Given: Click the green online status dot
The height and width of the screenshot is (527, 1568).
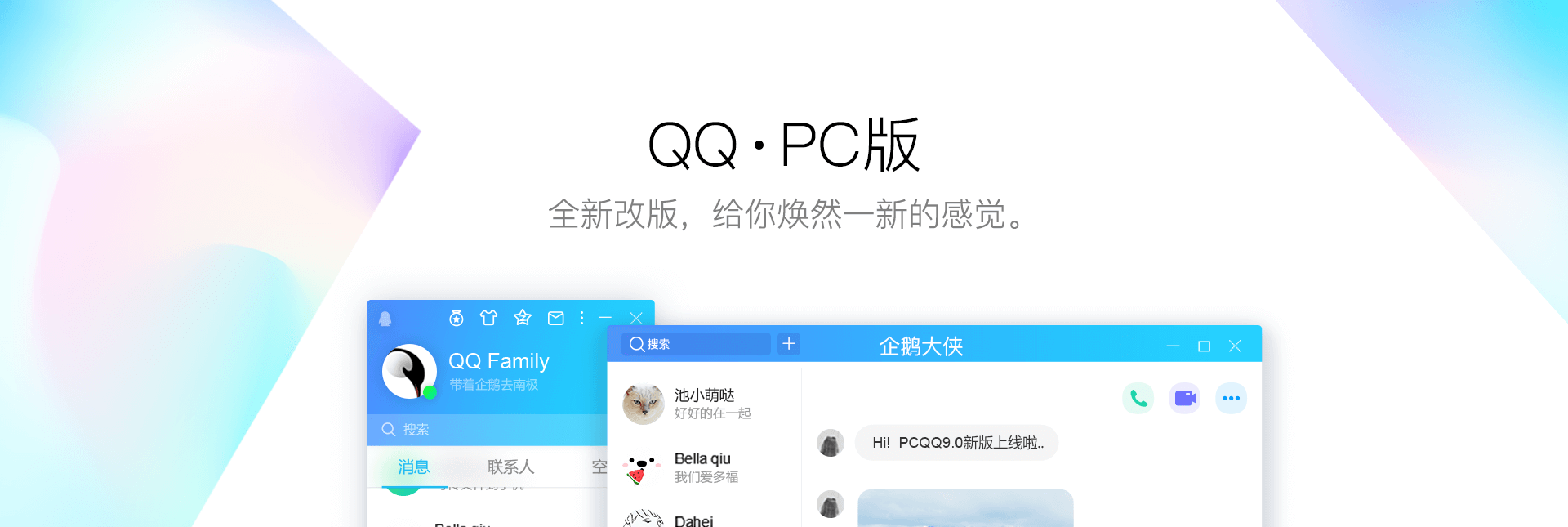Looking at the screenshot, I should pyautogui.click(x=430, y=392).
